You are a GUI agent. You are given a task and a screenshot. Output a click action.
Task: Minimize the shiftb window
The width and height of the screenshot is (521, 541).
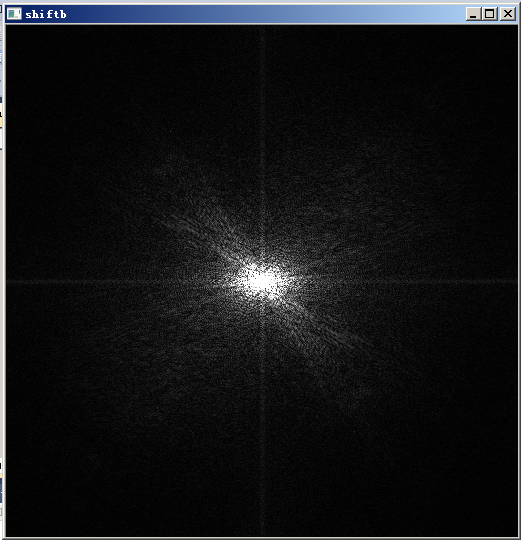pos(473,14)
